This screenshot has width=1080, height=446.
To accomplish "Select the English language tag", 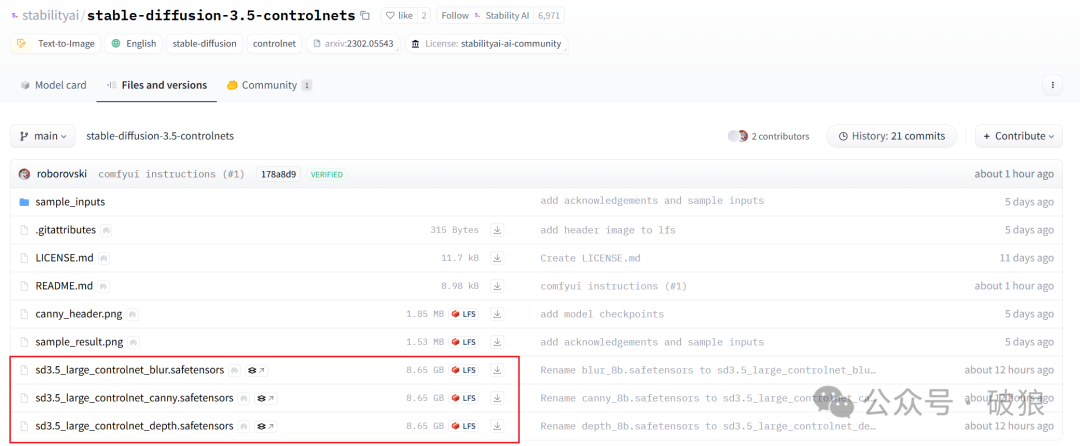I will (134, 43).
